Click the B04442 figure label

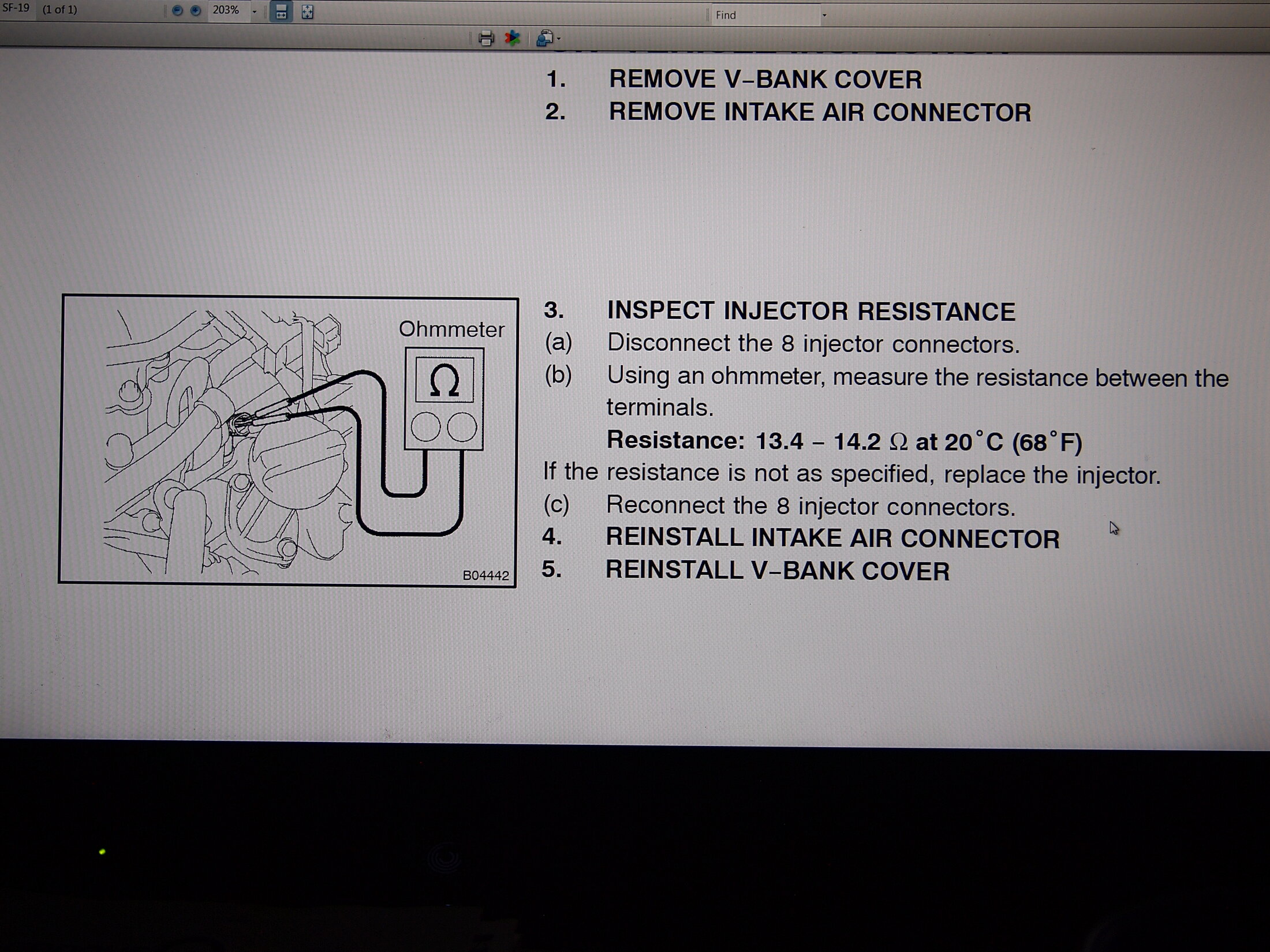[x=485, y=575]
